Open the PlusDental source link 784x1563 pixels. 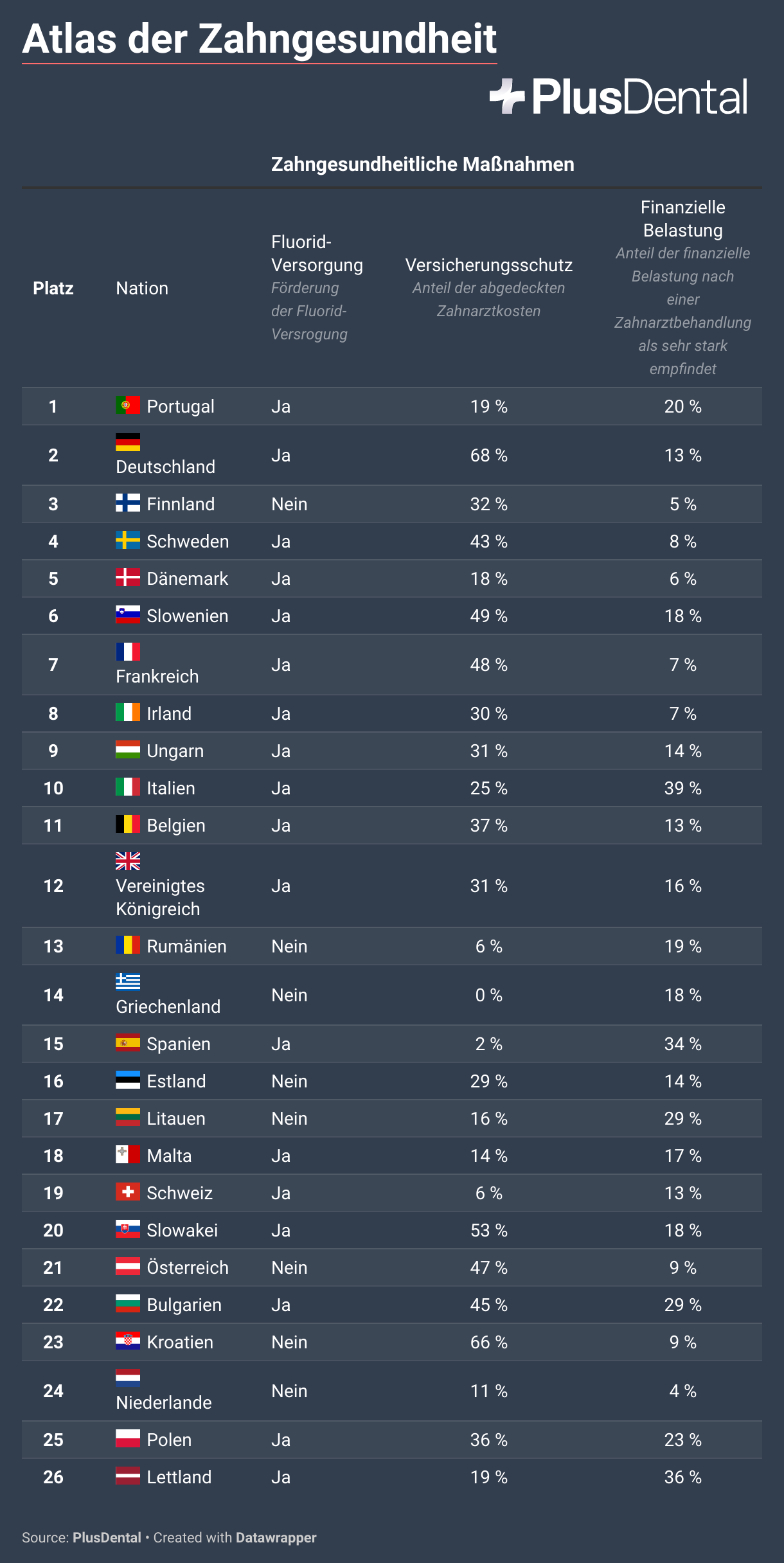107,1538
